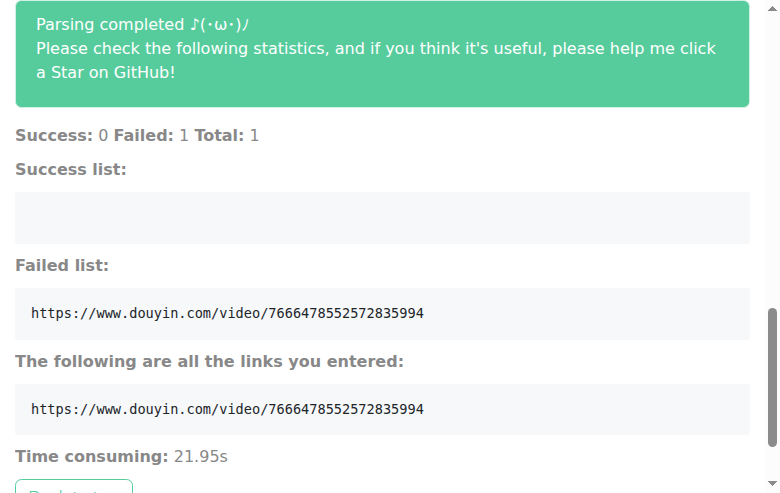Click the green Parsing completed banner
The width and height of the screenshot is (780, 493).
tap(382, 54)
